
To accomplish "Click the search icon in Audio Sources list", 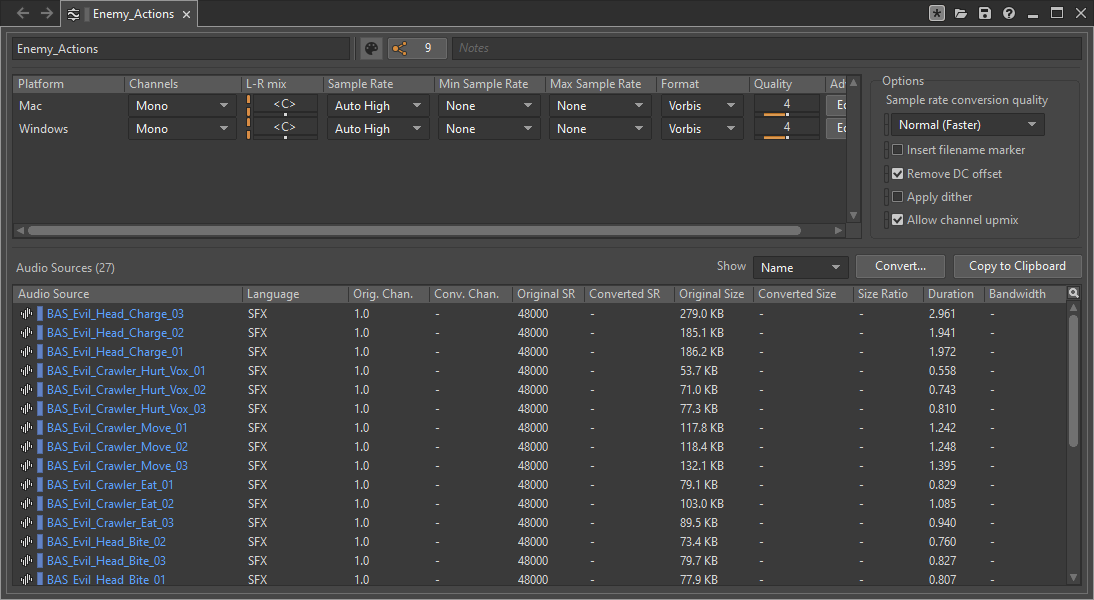I will coord(1073,294).
